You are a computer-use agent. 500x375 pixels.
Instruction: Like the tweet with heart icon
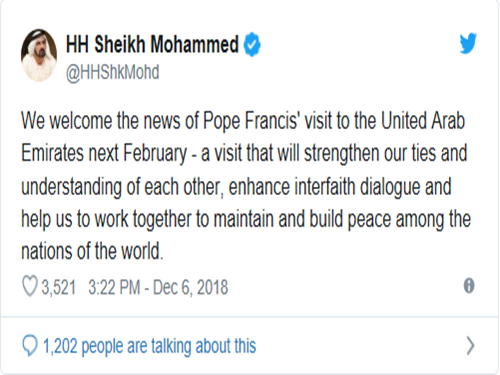click(x=30, y=287)
